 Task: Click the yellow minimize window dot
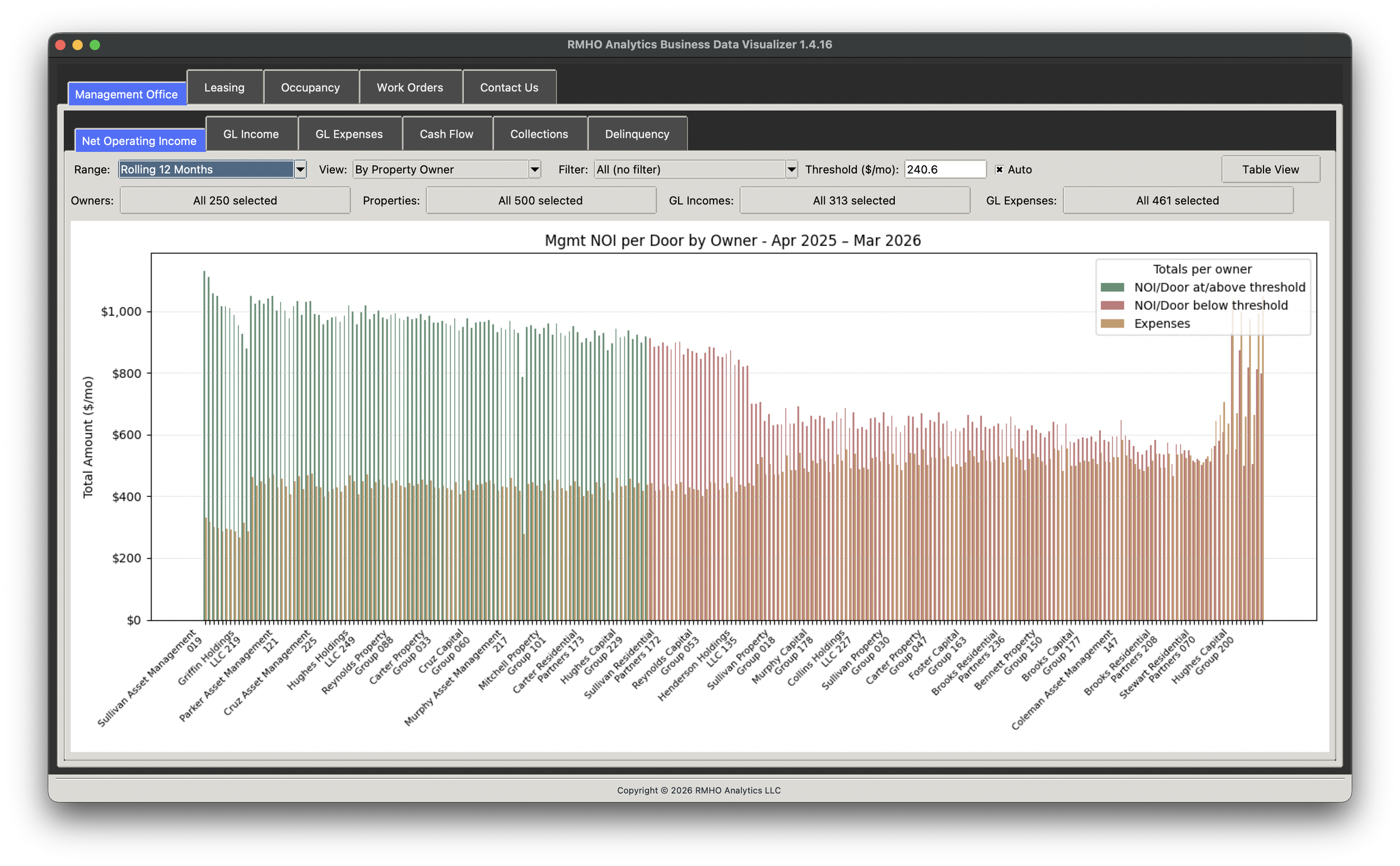[77, 45]
